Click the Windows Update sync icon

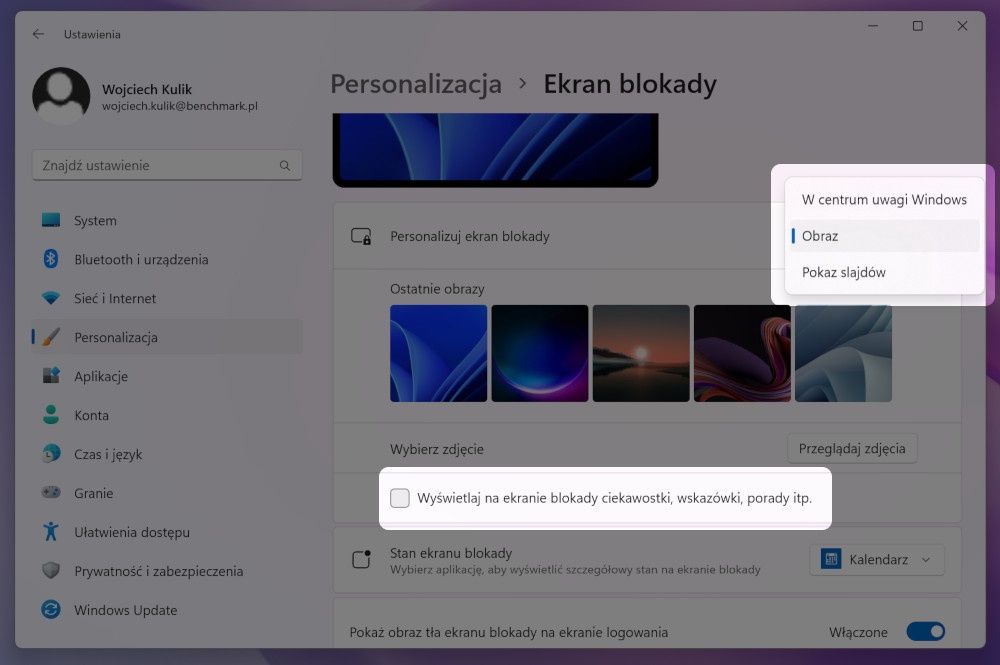tap(51, 609)
